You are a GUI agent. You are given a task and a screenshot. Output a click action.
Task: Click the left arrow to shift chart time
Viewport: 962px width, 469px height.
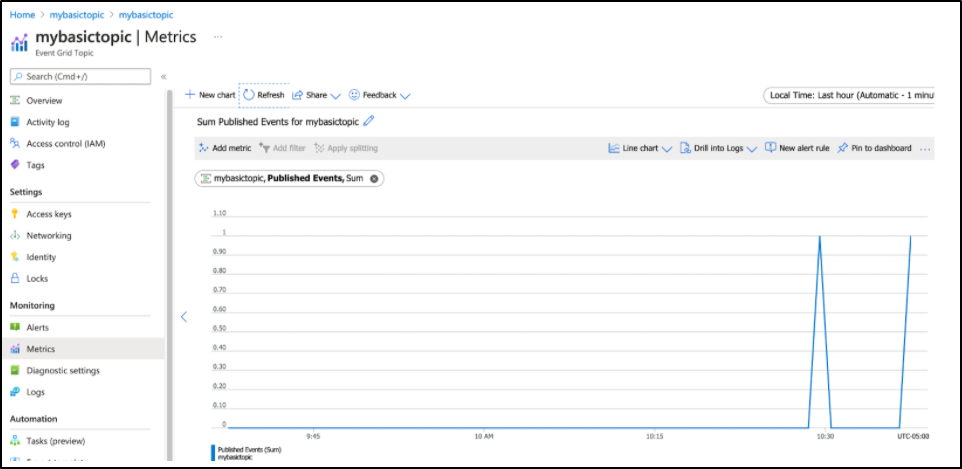click(183, 317)
